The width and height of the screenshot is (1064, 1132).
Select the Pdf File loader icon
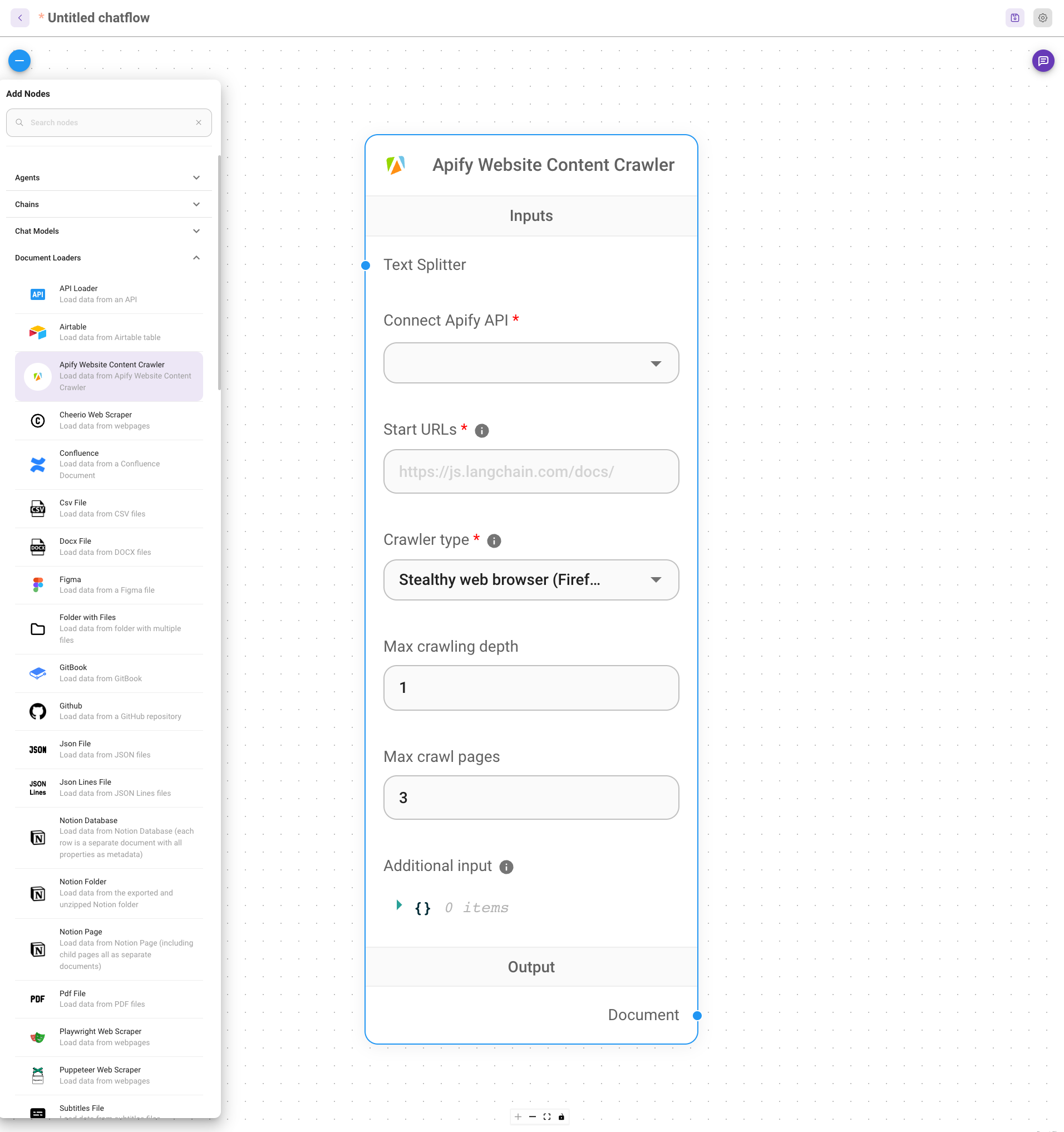tap(38, 999)
